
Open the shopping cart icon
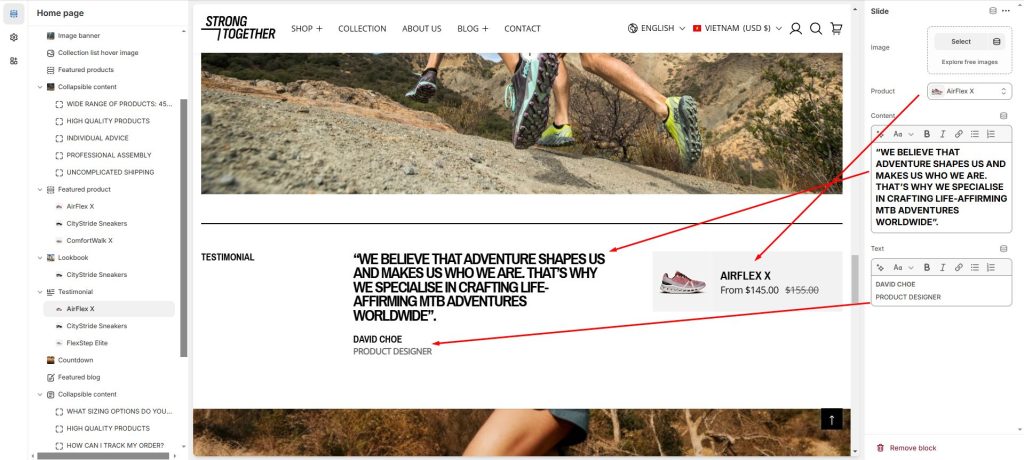(836, 29)
